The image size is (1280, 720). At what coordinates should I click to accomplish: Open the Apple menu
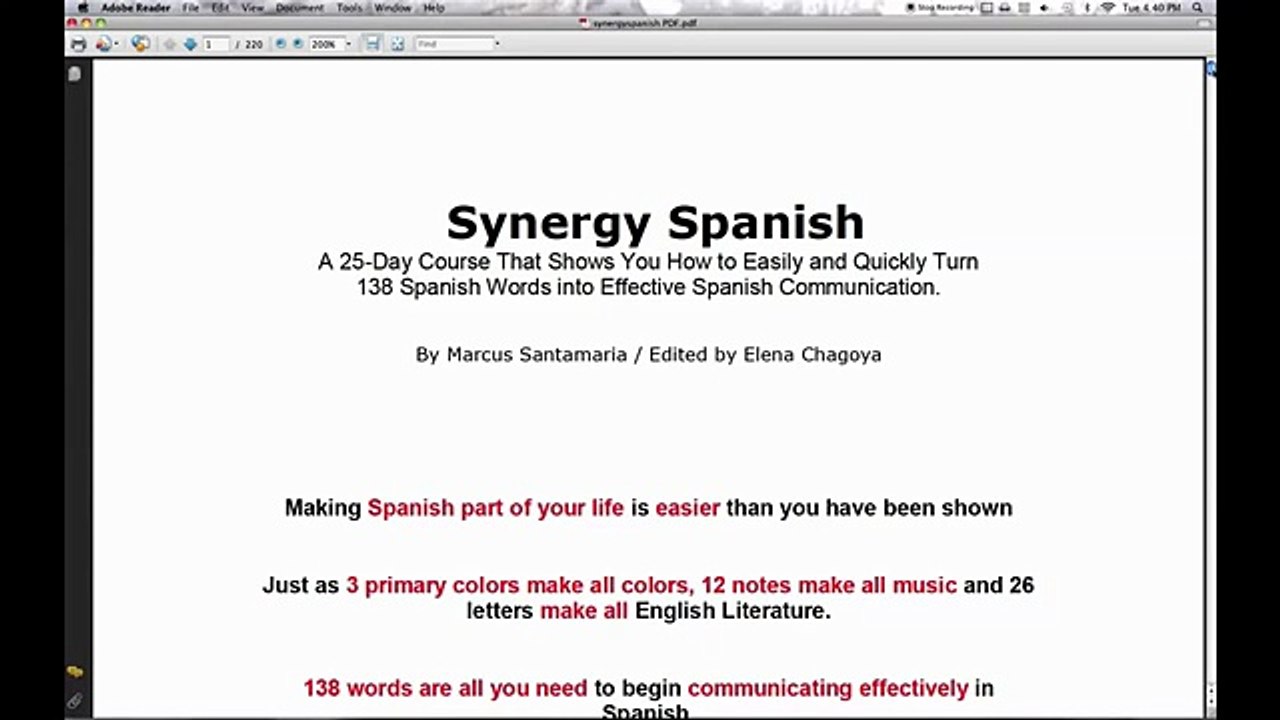83,7
